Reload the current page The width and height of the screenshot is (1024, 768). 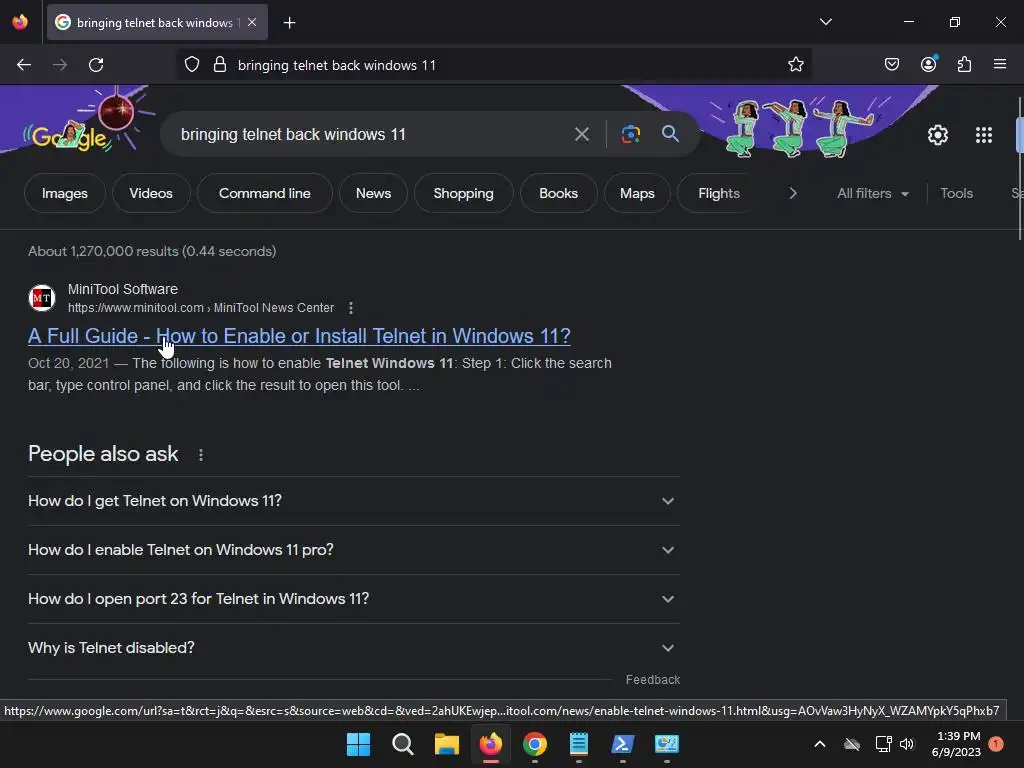pos(96,65)
